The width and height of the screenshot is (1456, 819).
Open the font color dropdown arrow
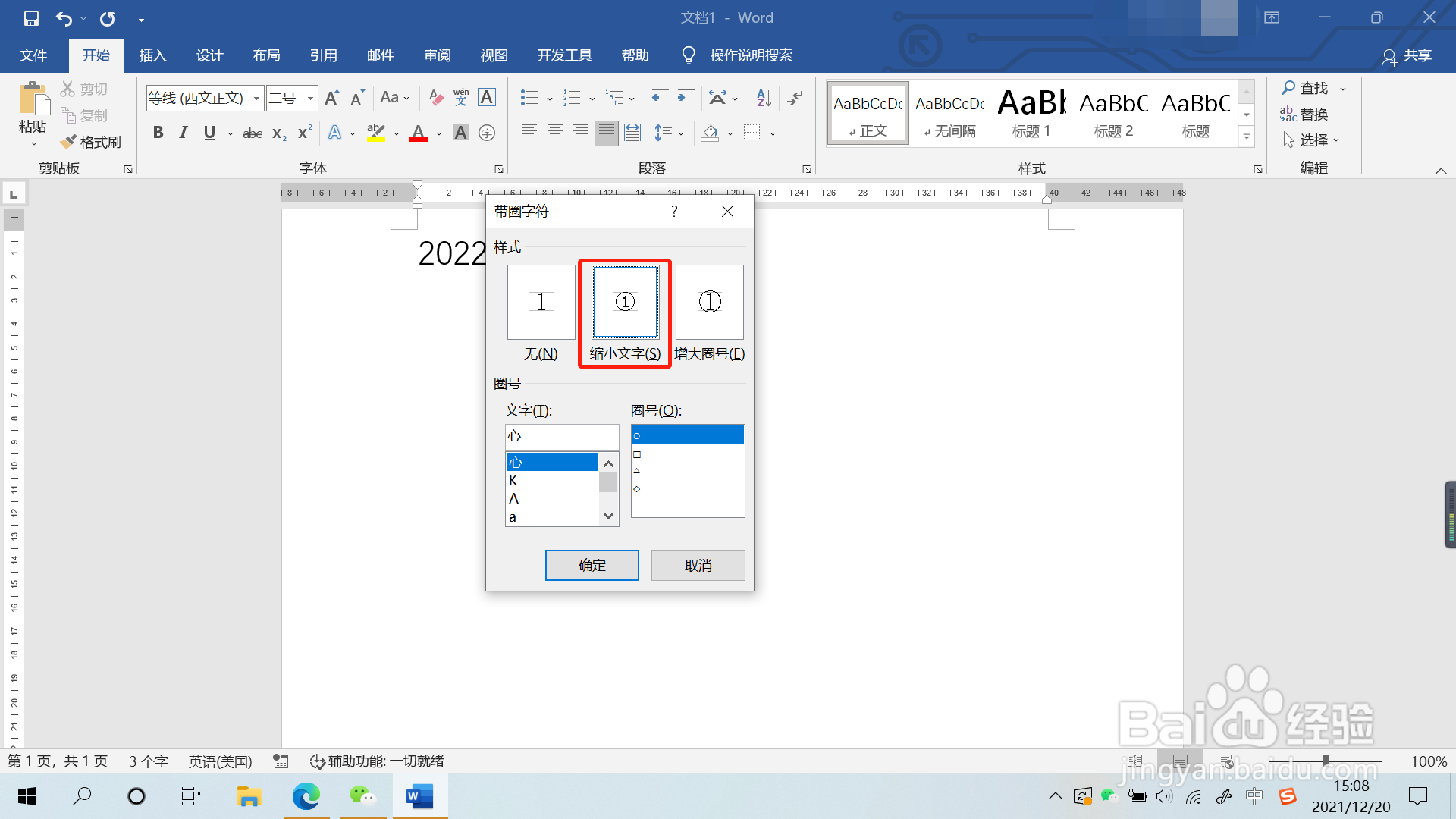pos(439,133)
